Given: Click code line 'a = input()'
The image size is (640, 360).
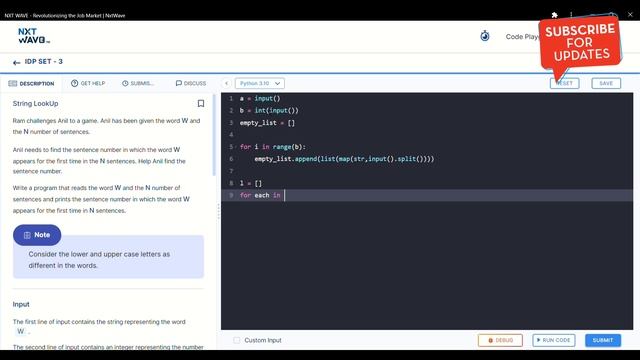Looking at the screenshot, I should point(260,98).
